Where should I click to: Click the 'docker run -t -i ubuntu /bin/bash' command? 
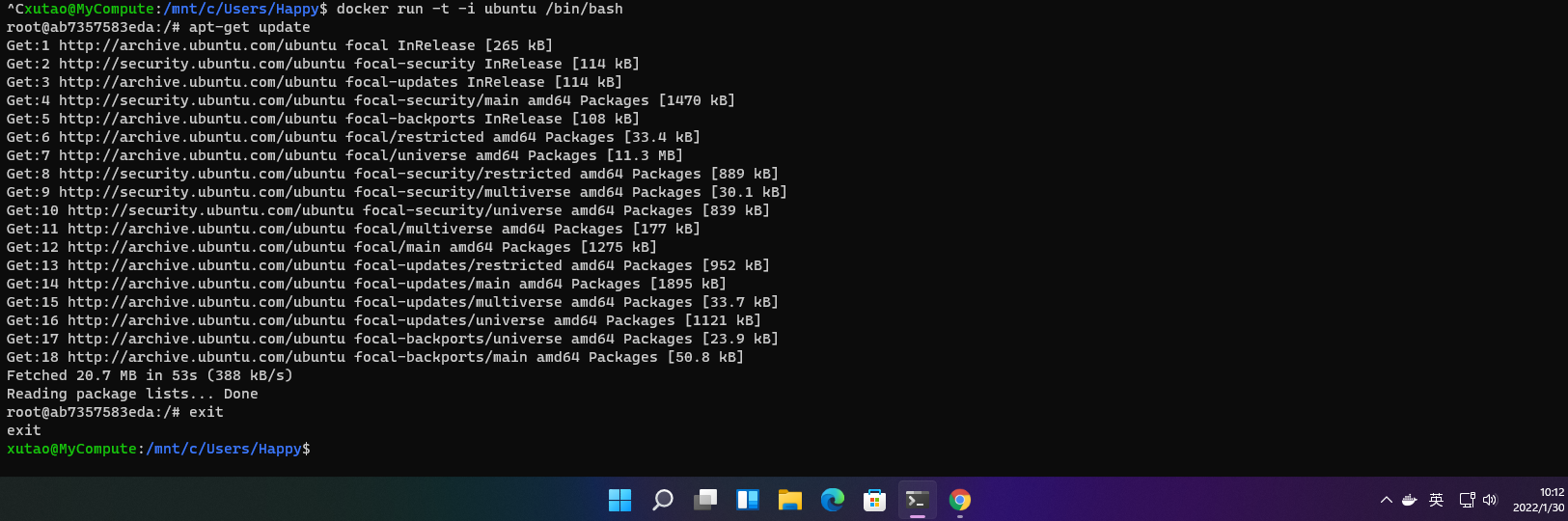[x=480, y=9]
